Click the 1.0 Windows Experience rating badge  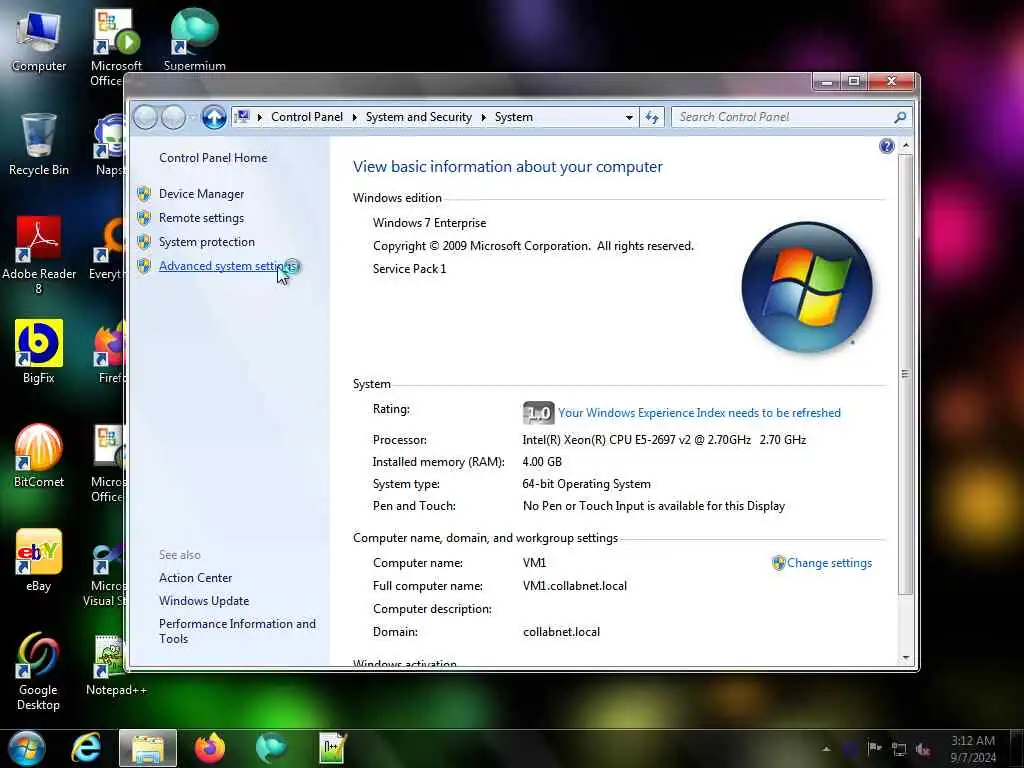538,413
